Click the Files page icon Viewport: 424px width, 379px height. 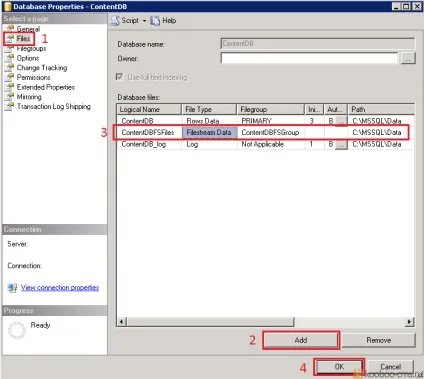pyautogui.click(x=10, y=38)
